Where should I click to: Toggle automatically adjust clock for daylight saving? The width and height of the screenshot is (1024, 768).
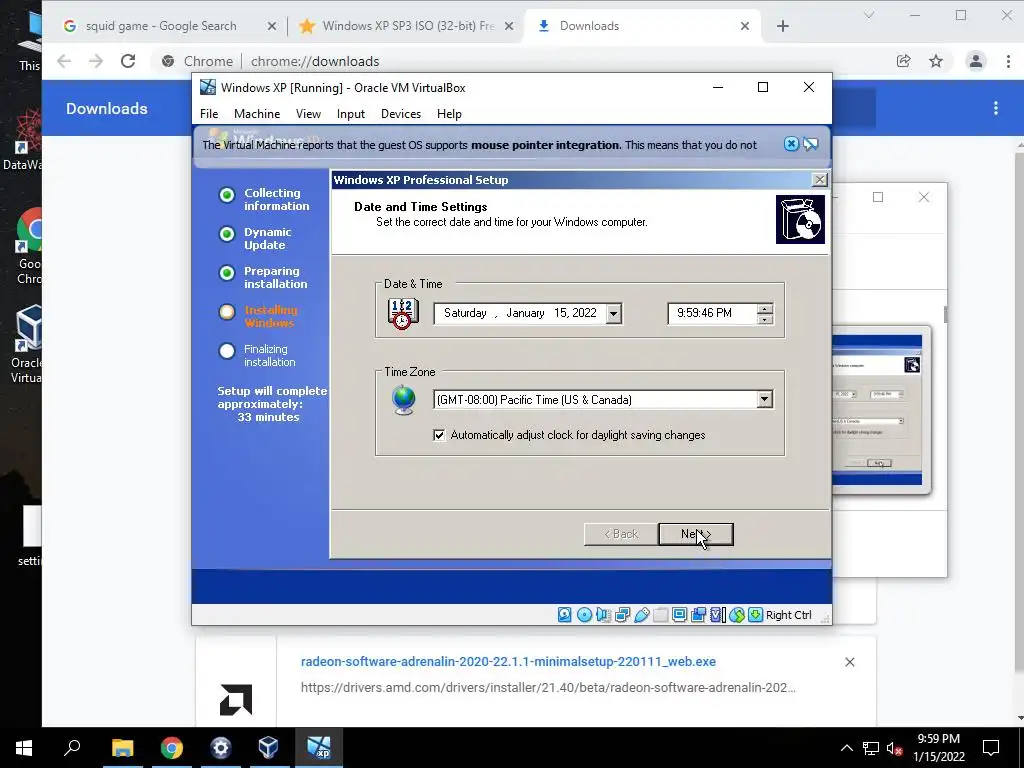point(440,435)
